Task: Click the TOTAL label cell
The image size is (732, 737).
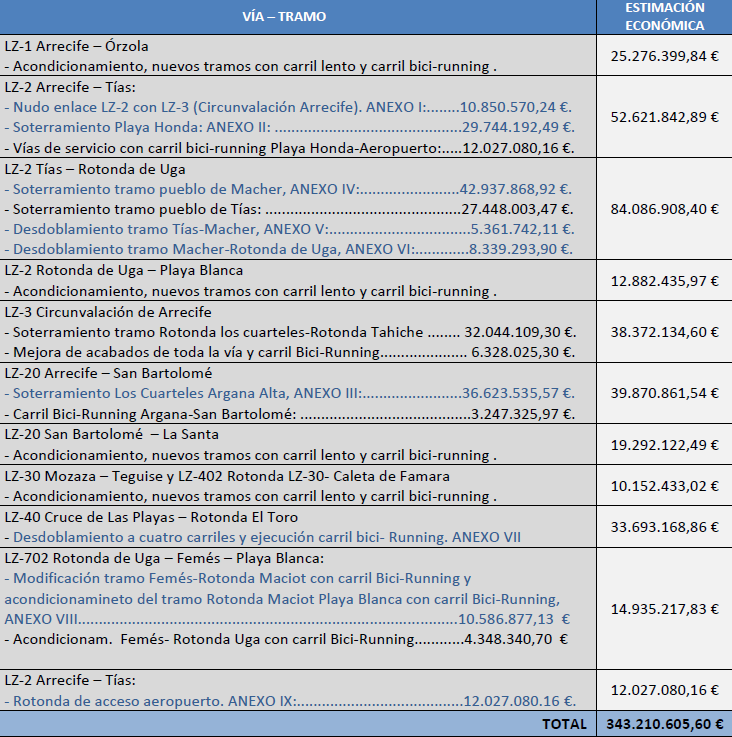Action: (564, 724)
